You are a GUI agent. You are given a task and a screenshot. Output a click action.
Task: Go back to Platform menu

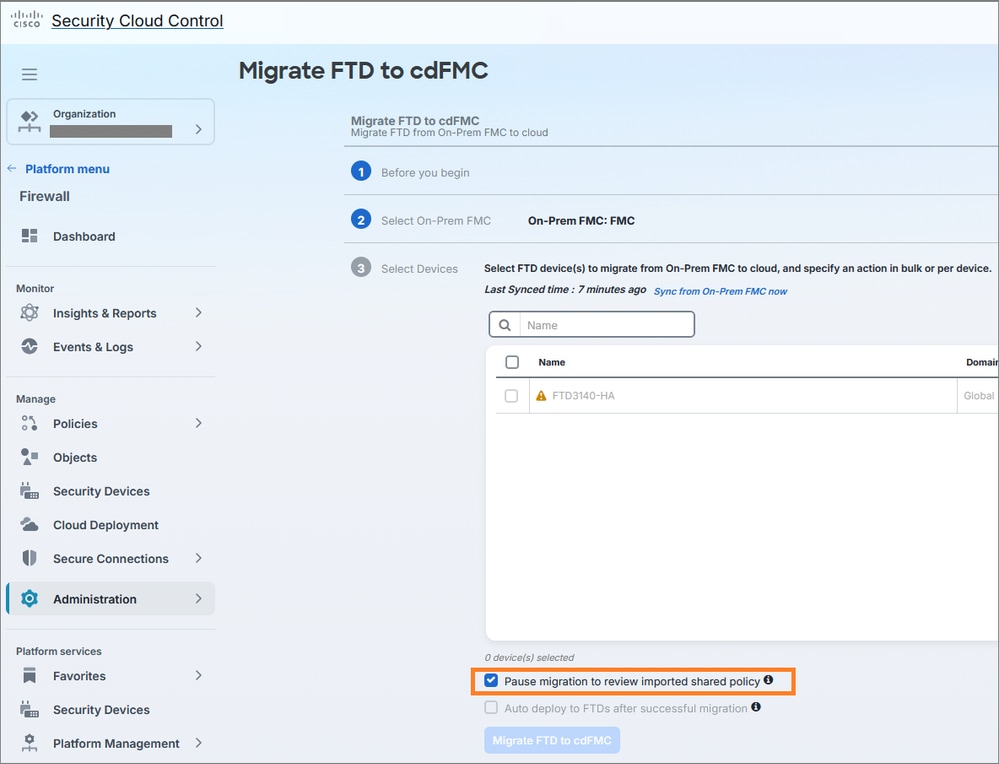click(x=67, y=169)
